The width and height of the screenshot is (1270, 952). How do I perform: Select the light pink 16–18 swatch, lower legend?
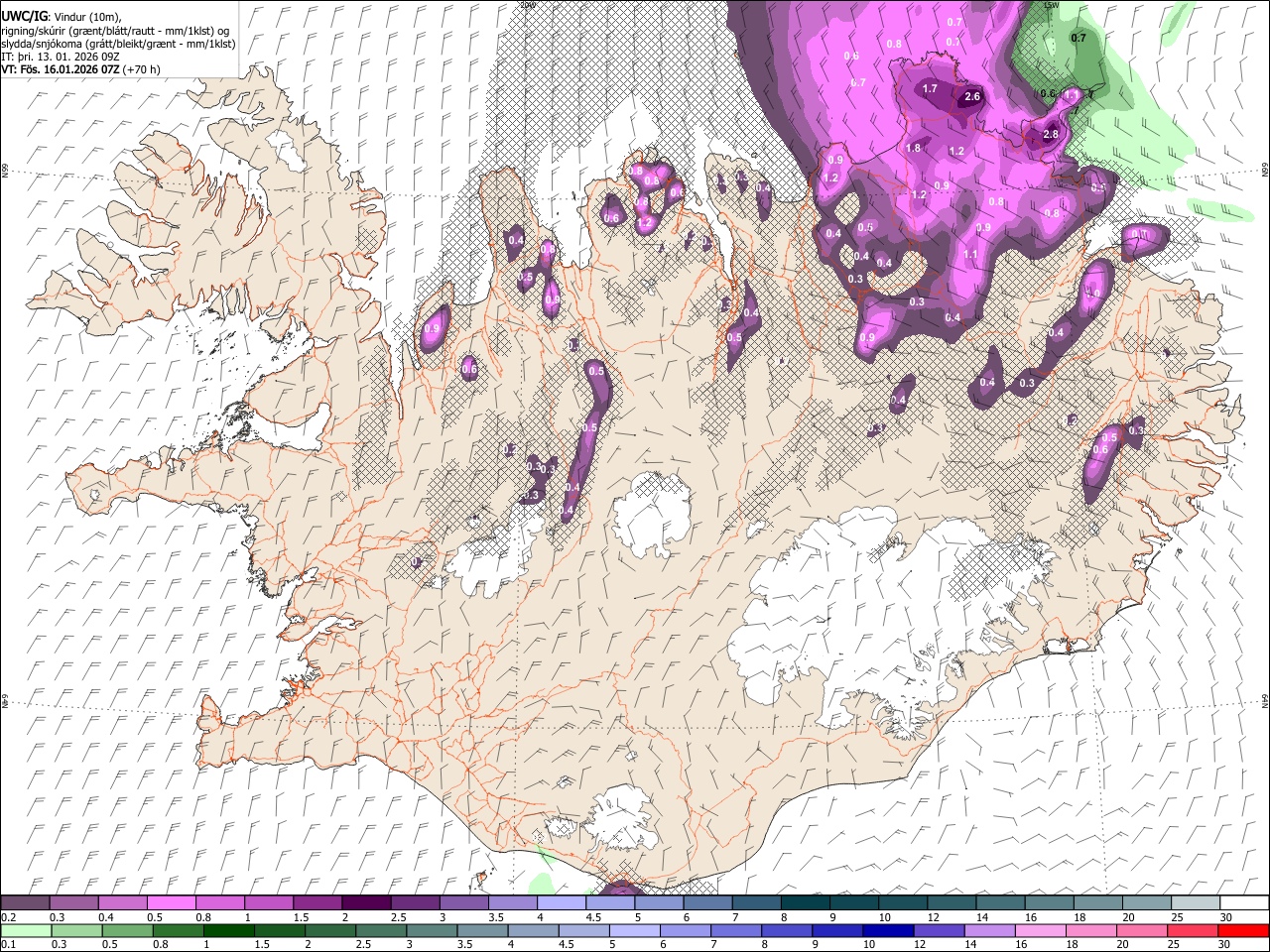(1040, 930)
